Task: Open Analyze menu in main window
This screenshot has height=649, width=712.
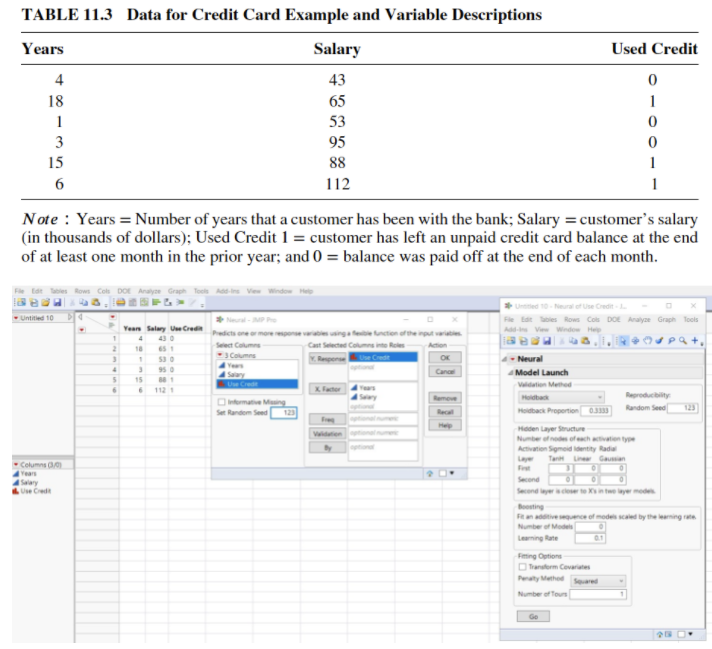Action: click(x=149, y=291)
